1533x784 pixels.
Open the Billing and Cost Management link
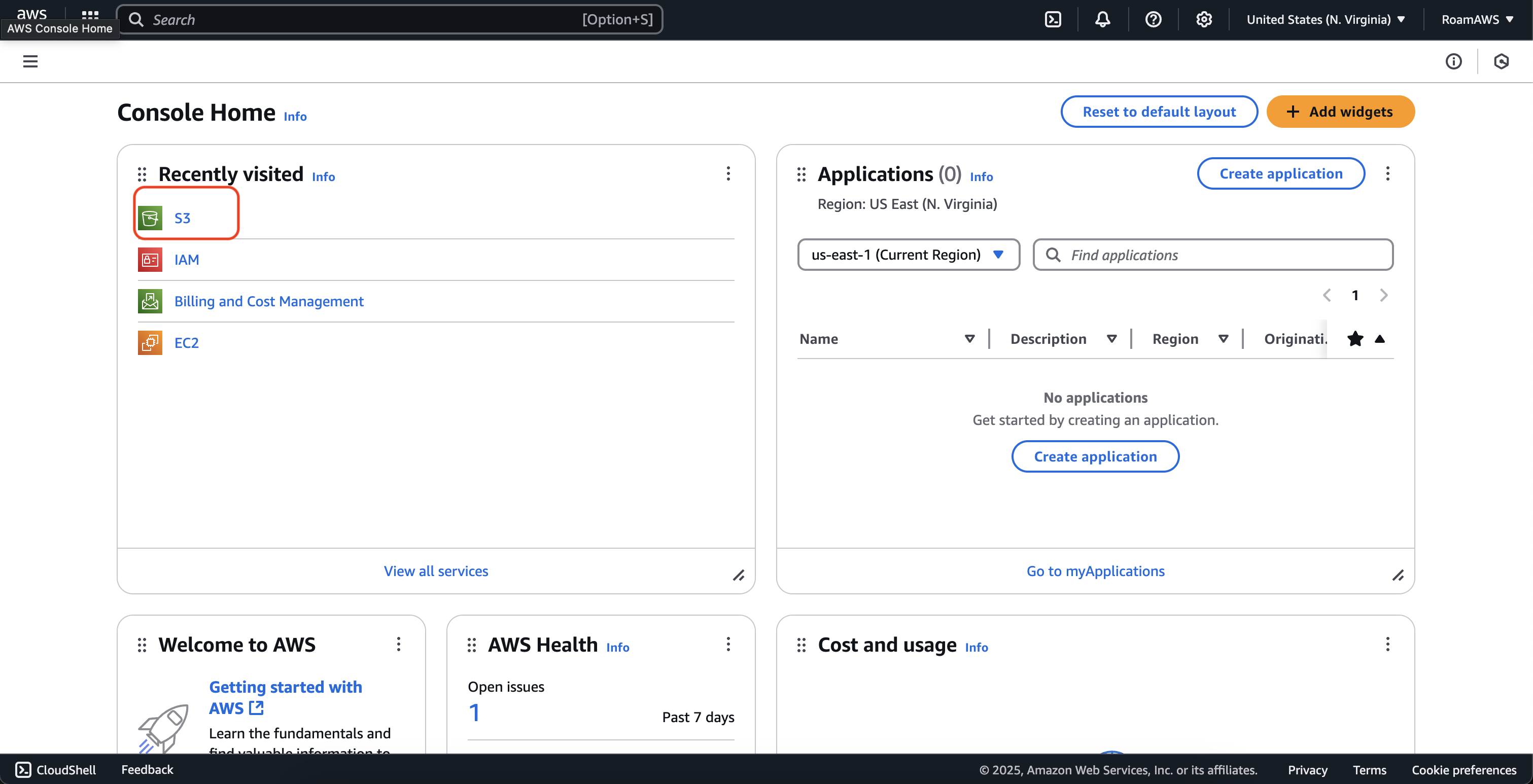coord(268,301)
